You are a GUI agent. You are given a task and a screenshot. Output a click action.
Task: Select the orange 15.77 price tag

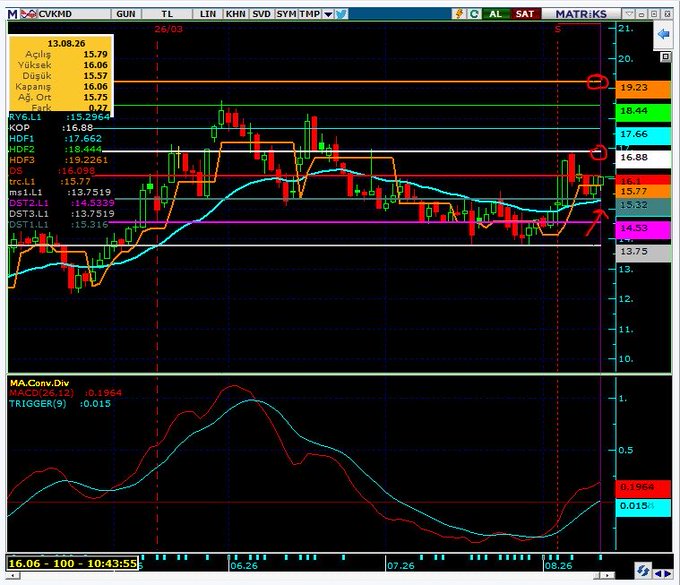pyautogui.click(x=643, y=192)
